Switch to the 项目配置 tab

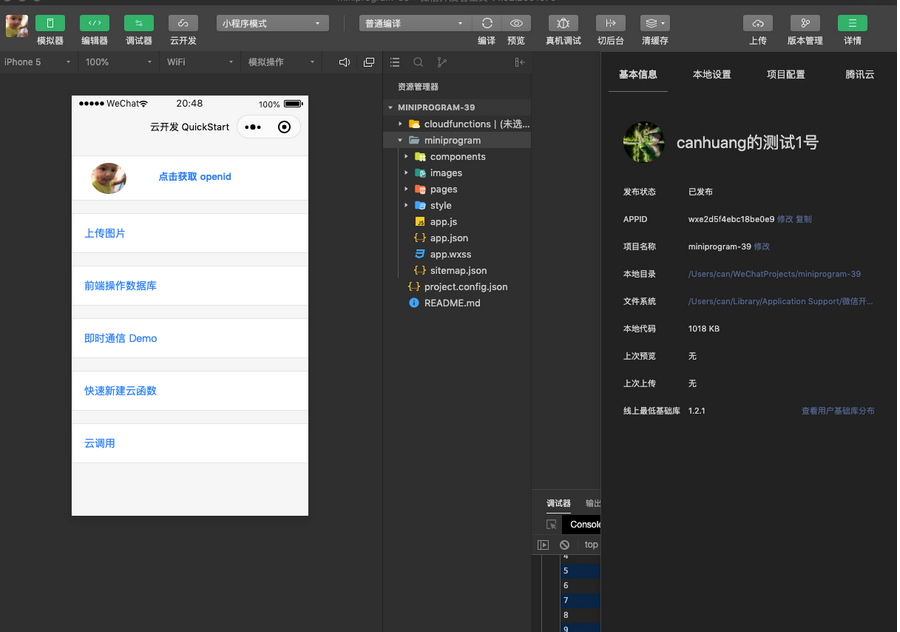786,74
